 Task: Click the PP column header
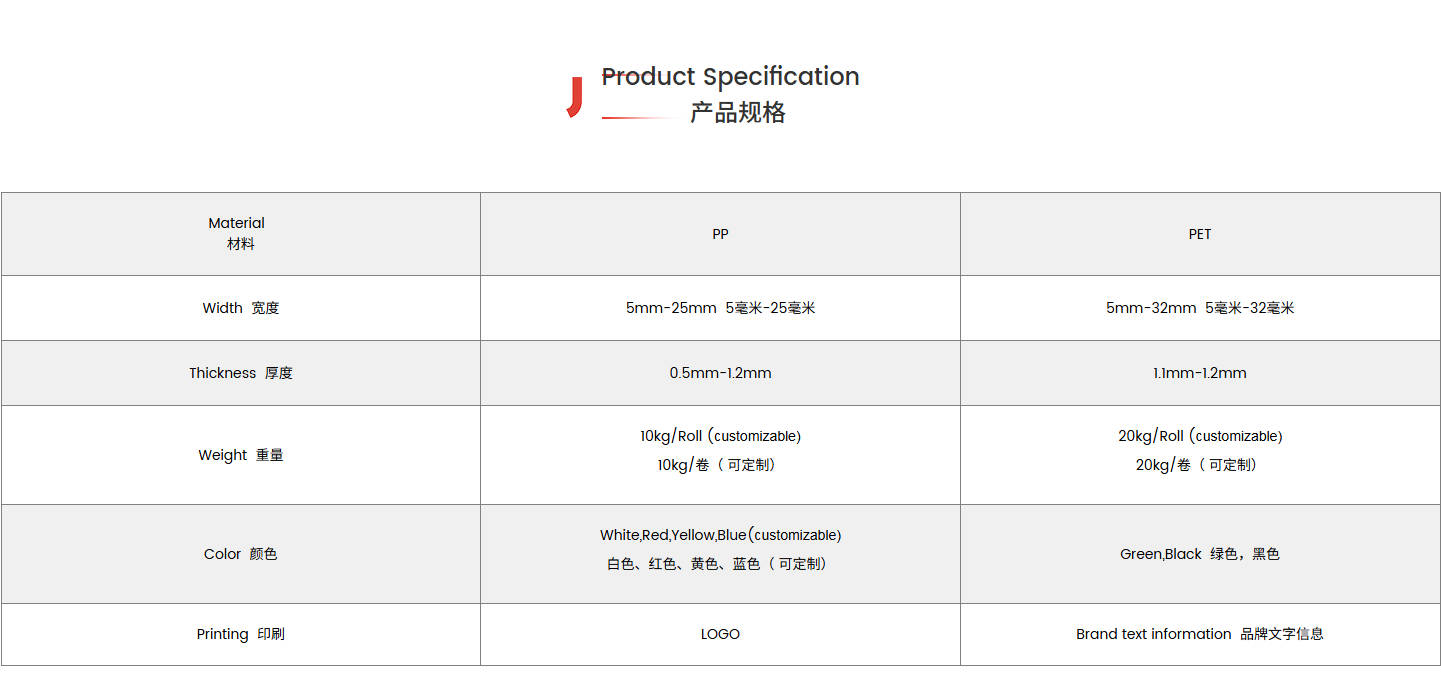pos(720,234)
